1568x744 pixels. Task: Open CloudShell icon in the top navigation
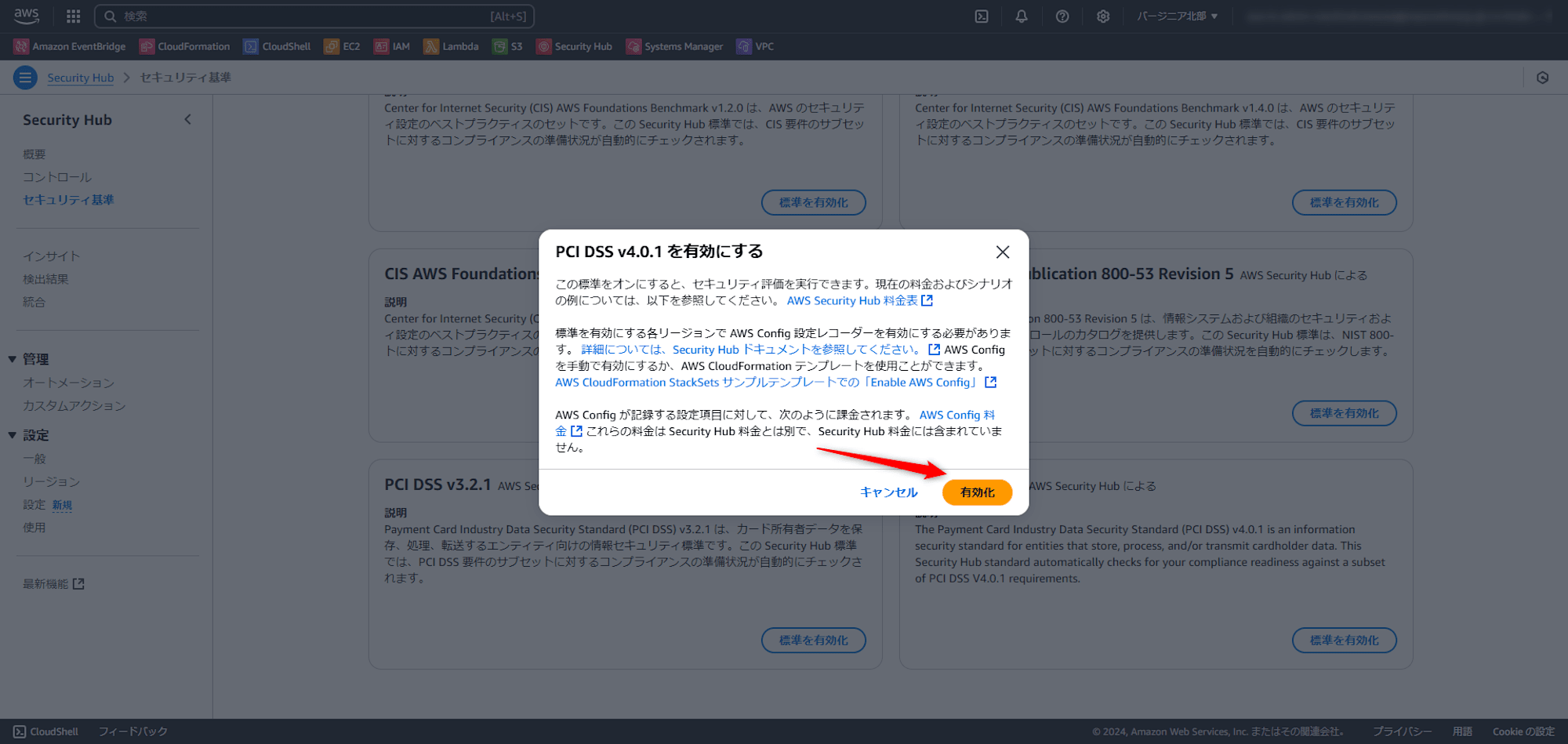point(982,16)
